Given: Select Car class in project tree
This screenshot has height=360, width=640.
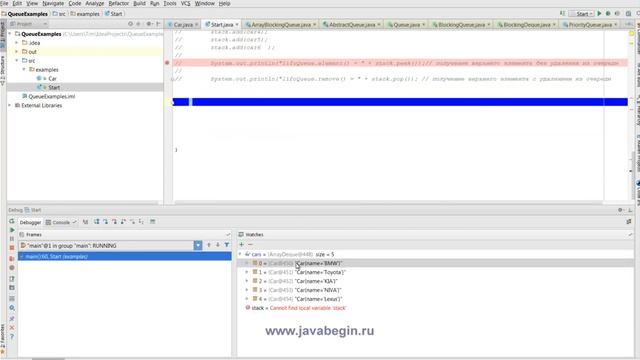Looking at the screenshot, I should pyautogui.click(x=52, y=78).
